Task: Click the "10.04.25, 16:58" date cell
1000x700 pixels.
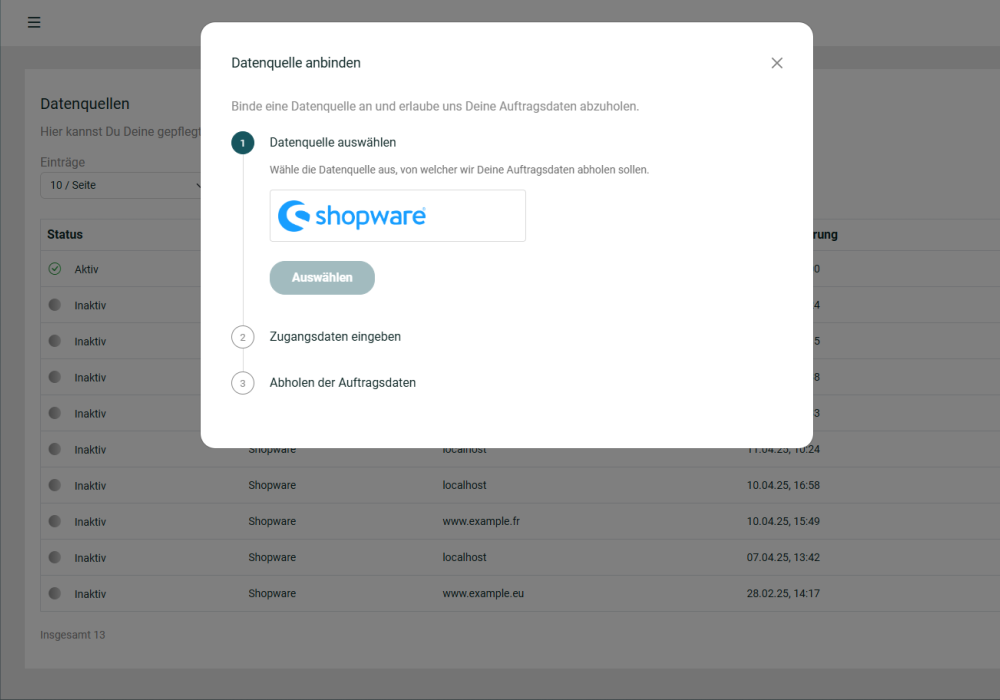Action: (x=783, y=485)
